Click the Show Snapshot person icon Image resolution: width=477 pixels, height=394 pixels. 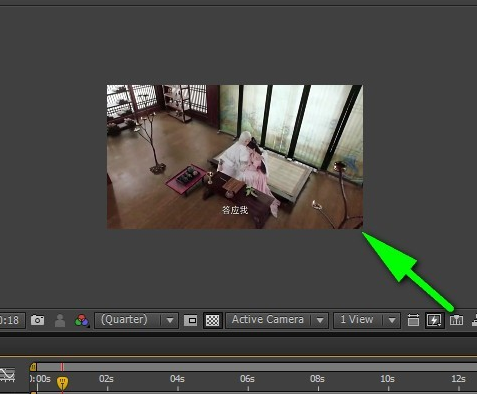[60, 321]
